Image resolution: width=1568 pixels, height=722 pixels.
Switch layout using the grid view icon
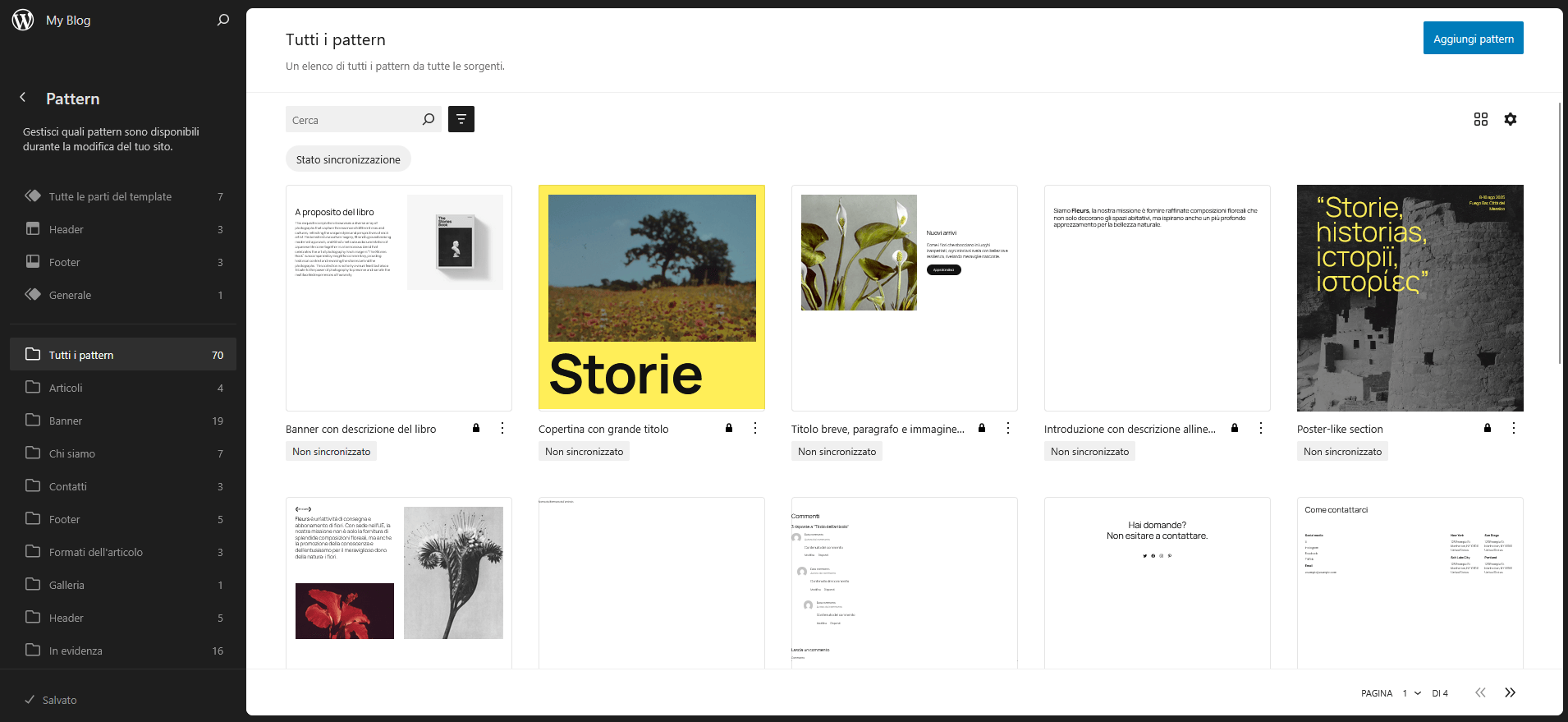(x=1481, y=119)
